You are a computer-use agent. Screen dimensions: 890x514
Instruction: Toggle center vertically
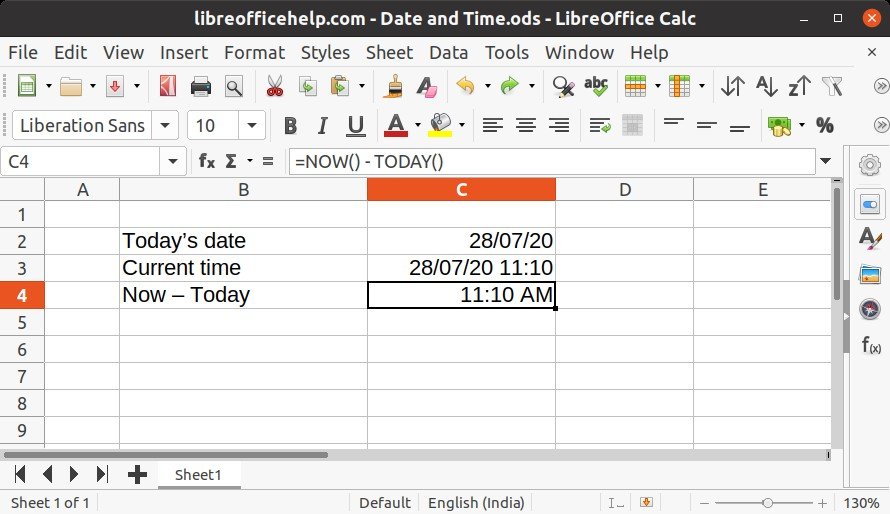[x=707, y=125]
